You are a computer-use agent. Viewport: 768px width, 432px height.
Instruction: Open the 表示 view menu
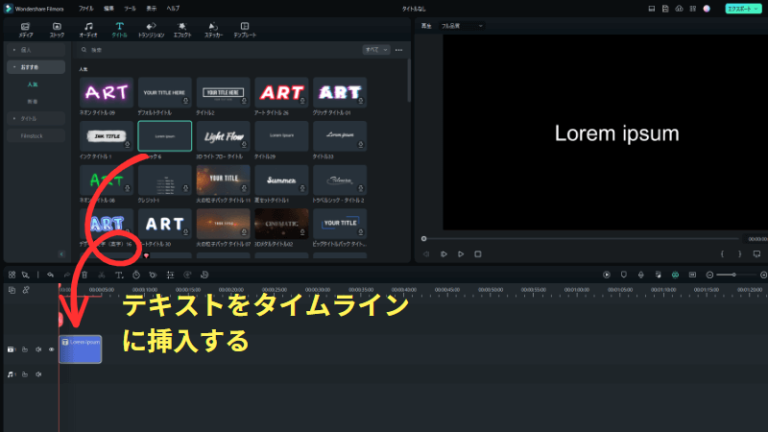pos(151,9)
